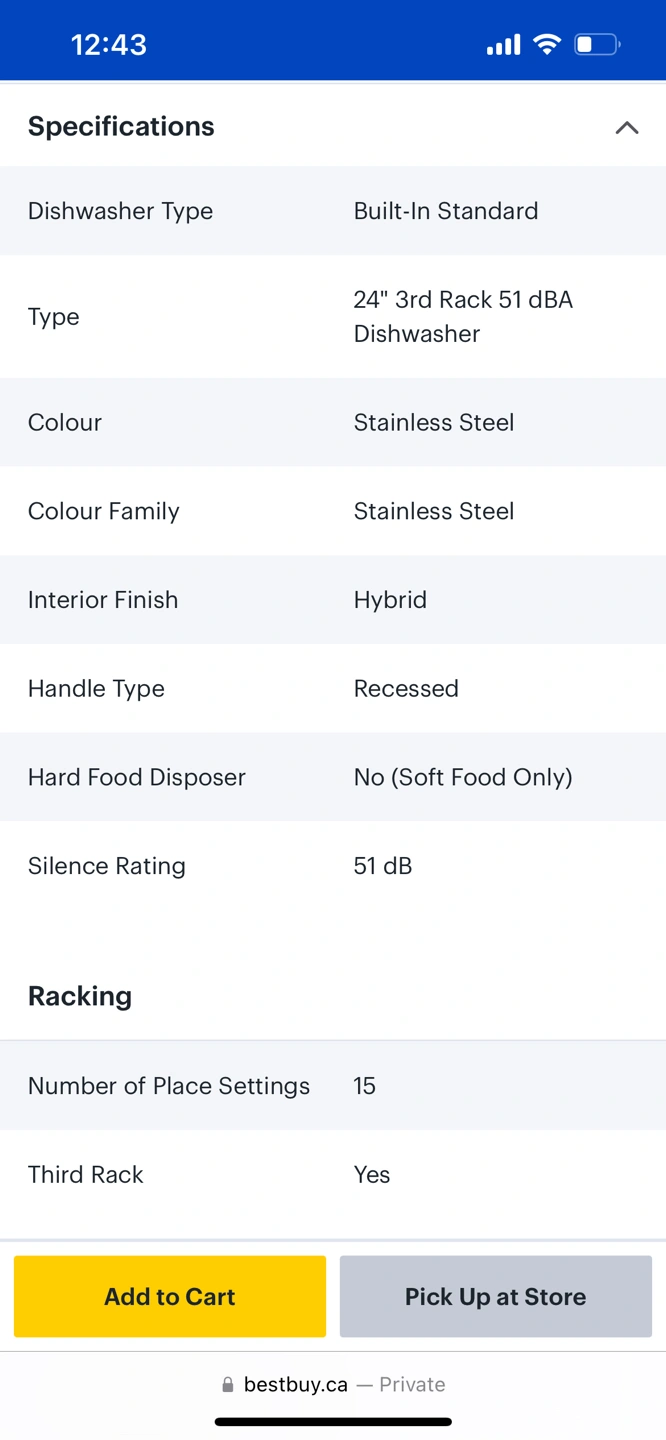The height and width of the screenshot is (1440, 666).
Task: Tap the Racking section heading
Action: [80, 996]
